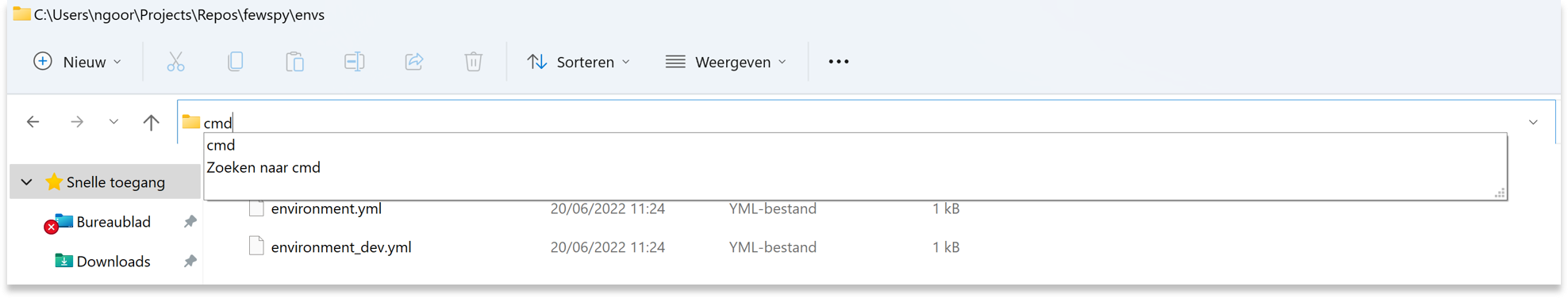
Task: Expand address bar history chevron
Action: pyautogui.click(x=1533, y=122)
